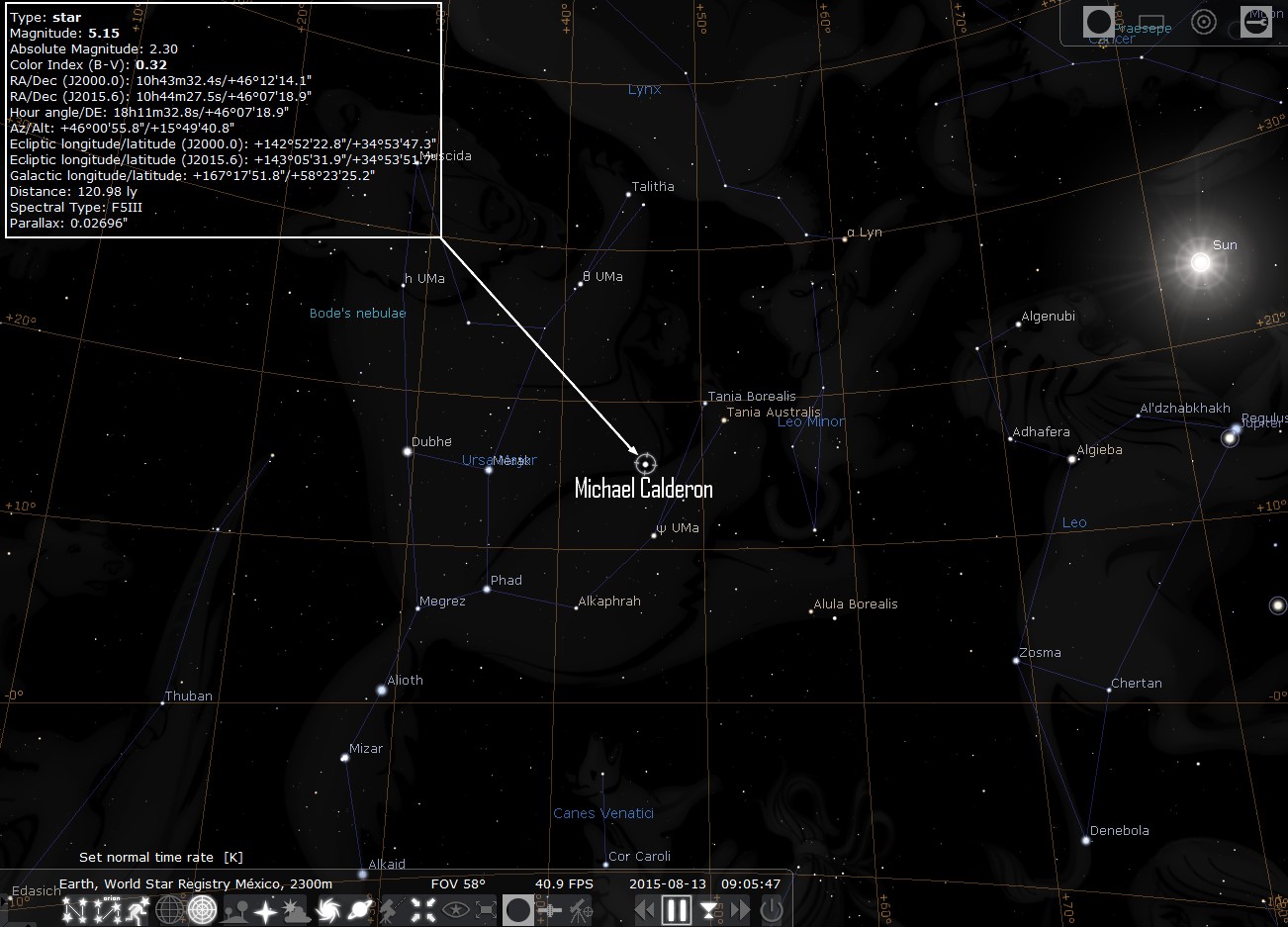Pause time with normal rate button
The height and width of the screenshot is (927, 1288).
click(677, 909)
